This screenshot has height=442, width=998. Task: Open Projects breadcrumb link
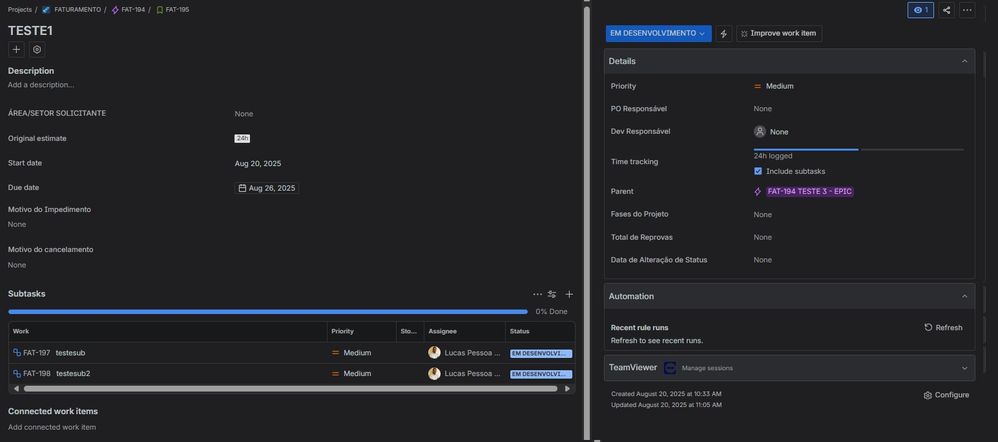(20, 10)
